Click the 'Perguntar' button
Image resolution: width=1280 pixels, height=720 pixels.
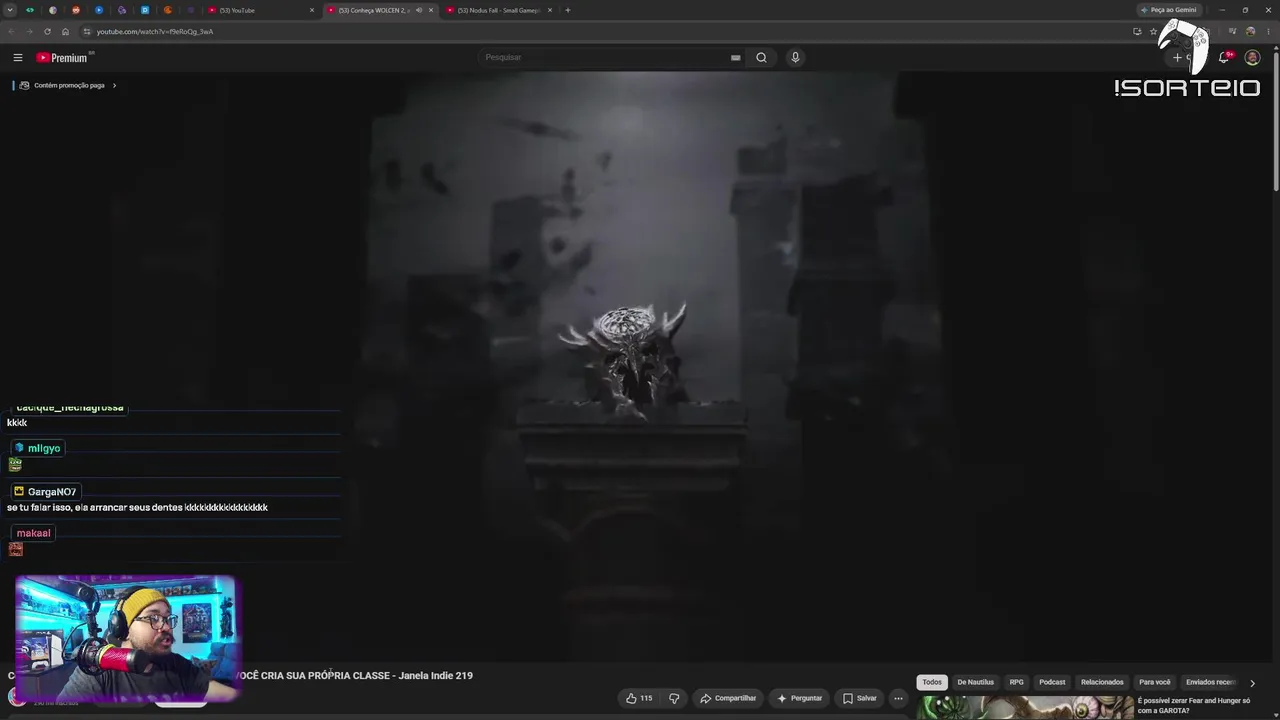[799, 698]
